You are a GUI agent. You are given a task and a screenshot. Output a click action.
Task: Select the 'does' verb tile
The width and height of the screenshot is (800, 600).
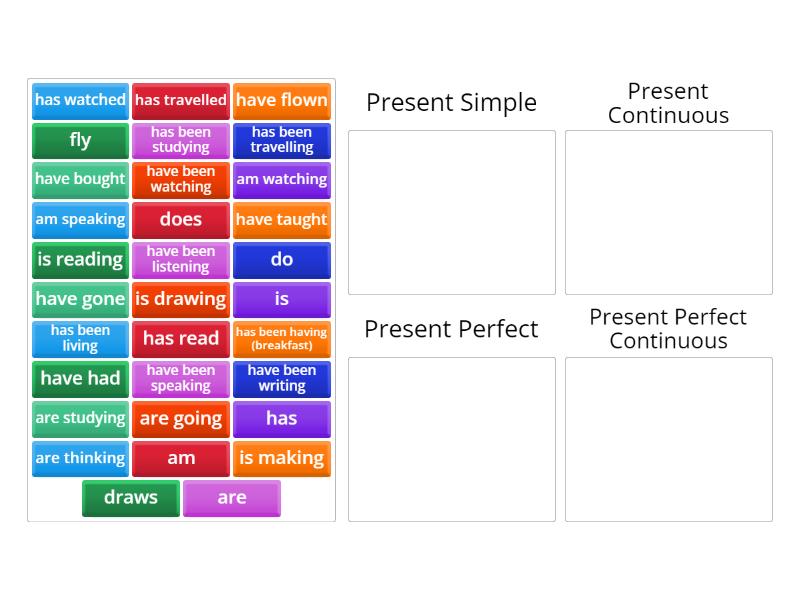pyautogui.click(x=180, y=219)
